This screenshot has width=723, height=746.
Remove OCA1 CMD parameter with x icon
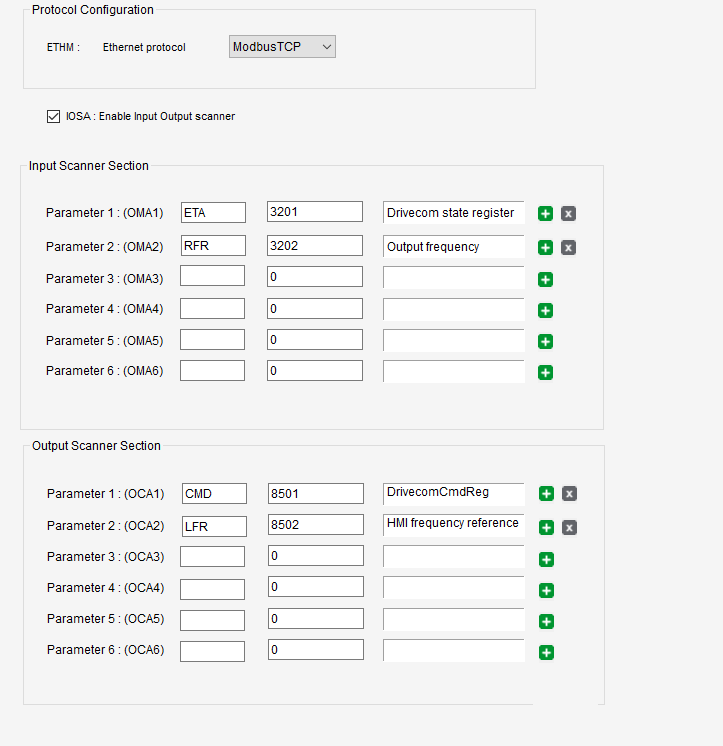tap(568, 493)
